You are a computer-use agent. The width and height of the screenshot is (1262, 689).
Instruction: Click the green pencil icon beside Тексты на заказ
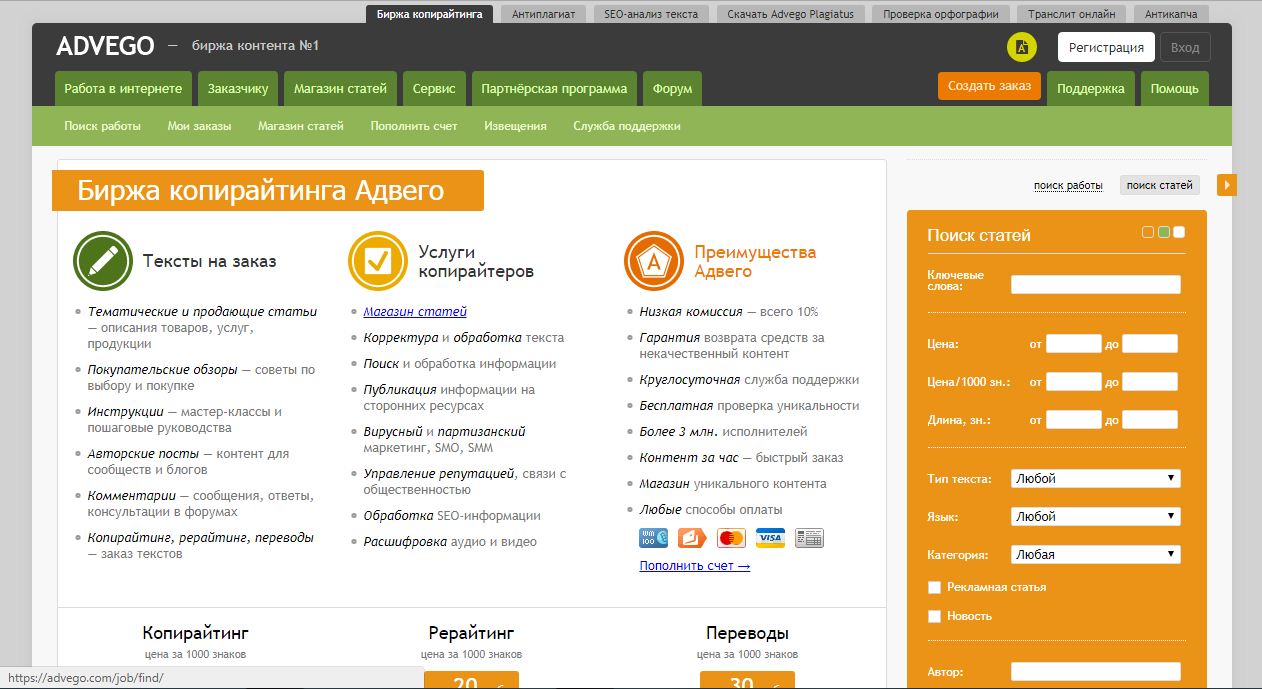click(103, 261)
